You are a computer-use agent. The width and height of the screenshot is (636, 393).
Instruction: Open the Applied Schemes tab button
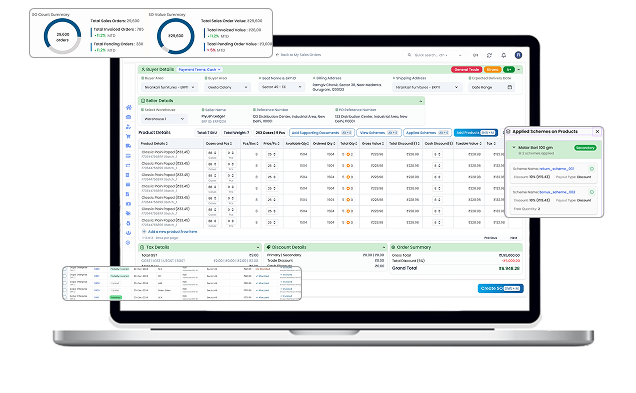pos(428,133)
